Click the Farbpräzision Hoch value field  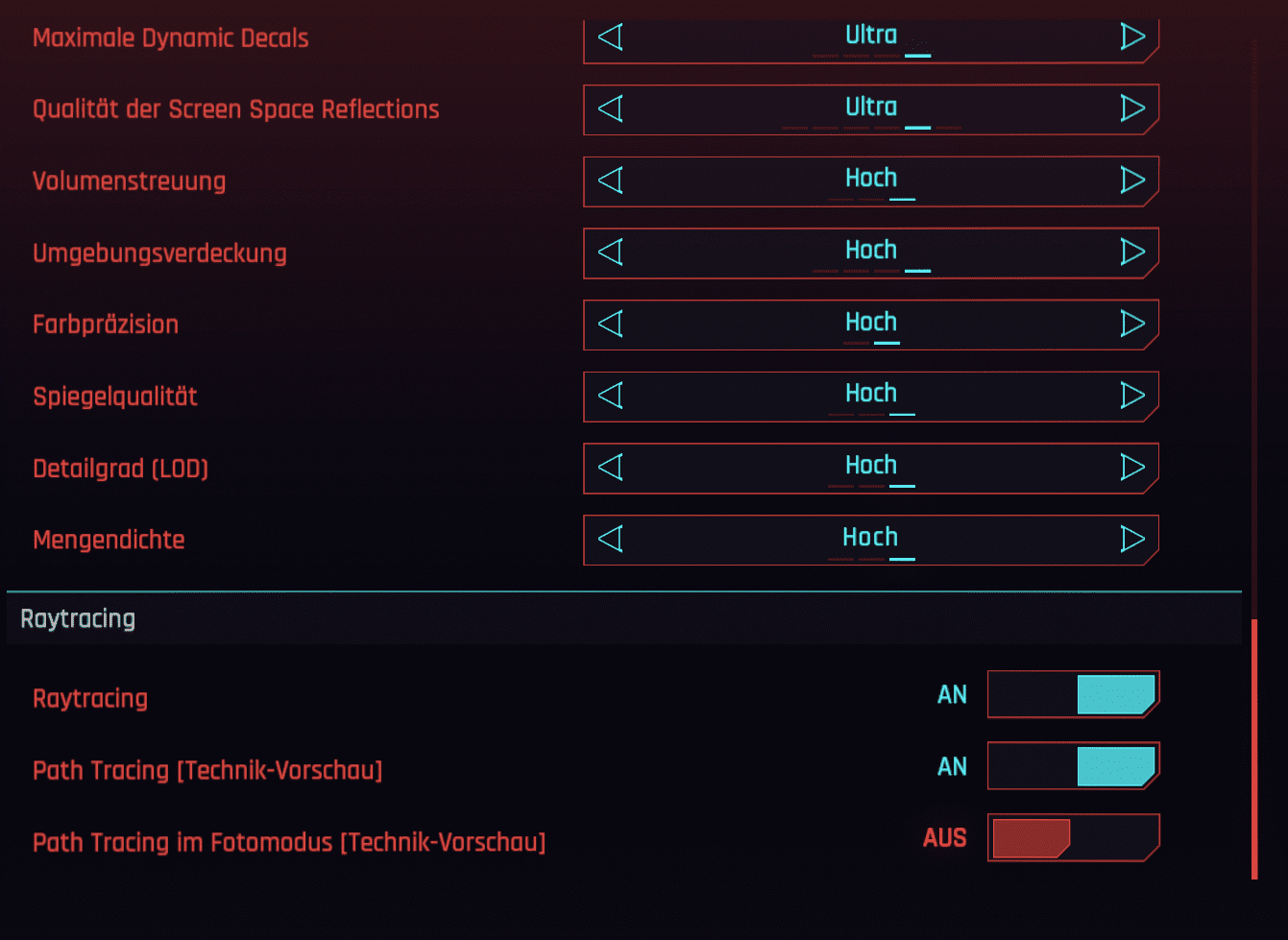(871, 325)
